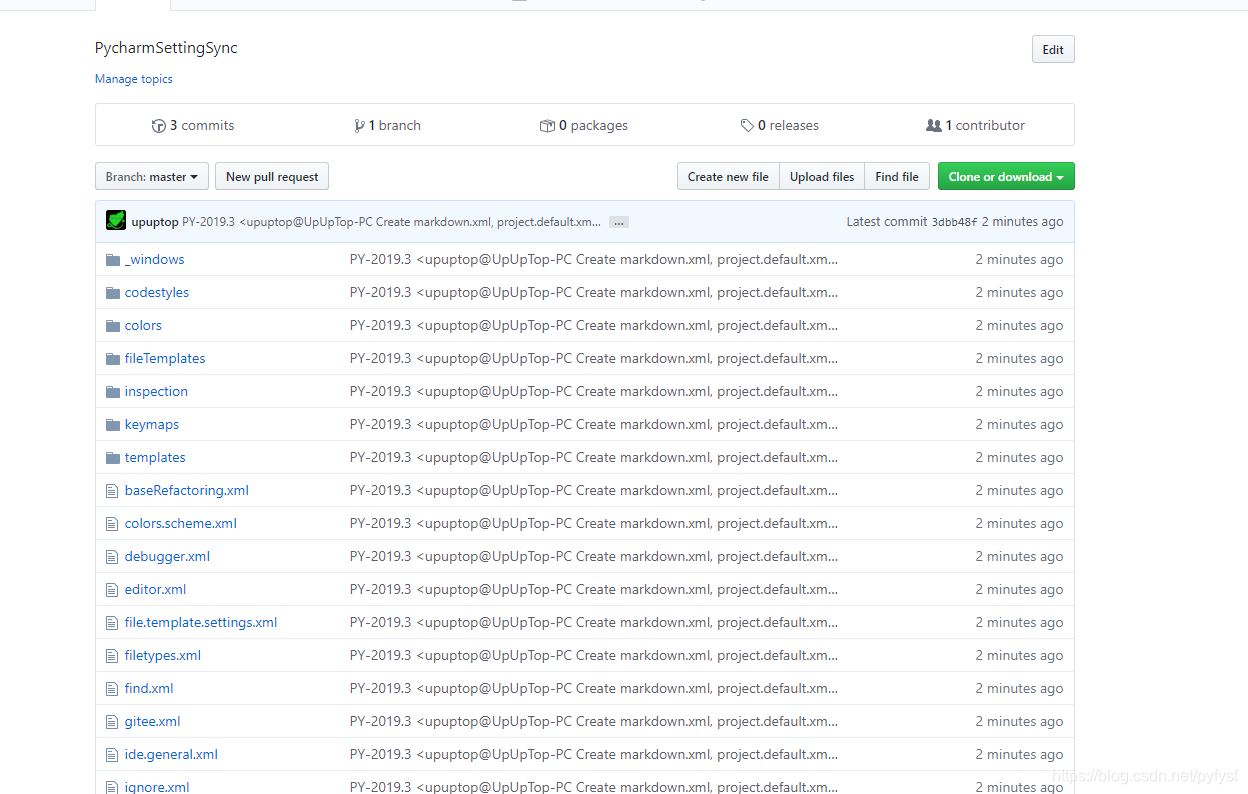The height and width of the screenshot is (794, 1248).
Task: Click the Find file button
Action: [x=897, y=177]
